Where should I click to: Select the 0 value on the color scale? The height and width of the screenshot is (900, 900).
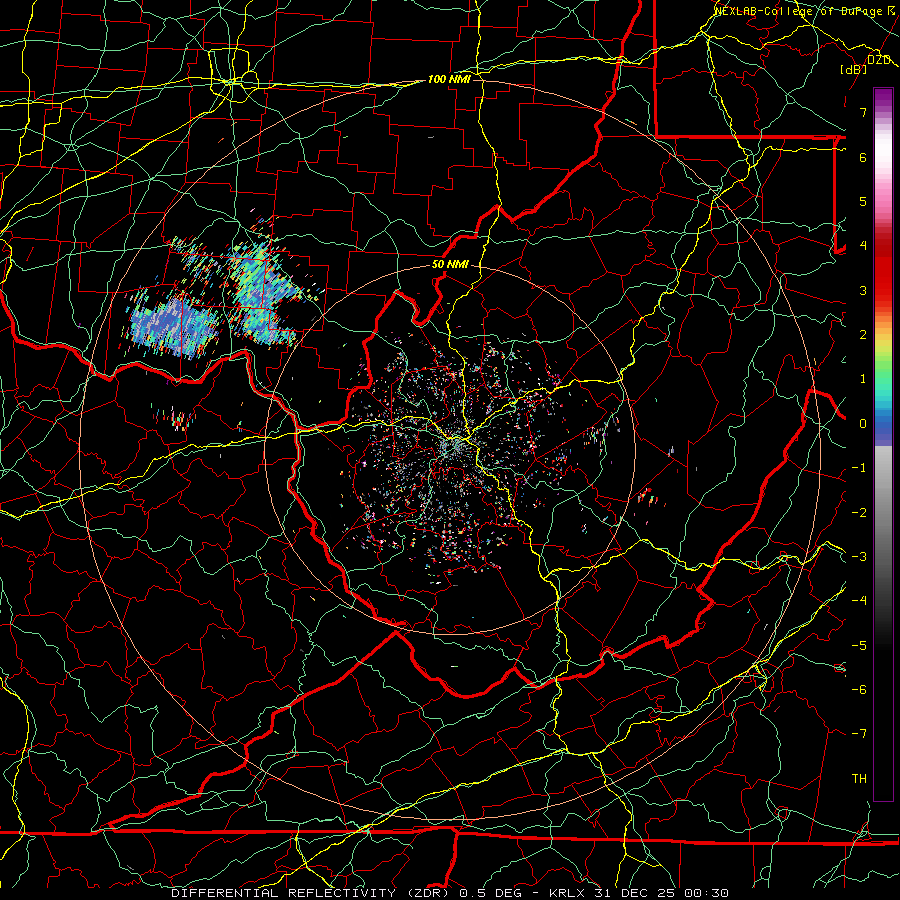[863, 424]
